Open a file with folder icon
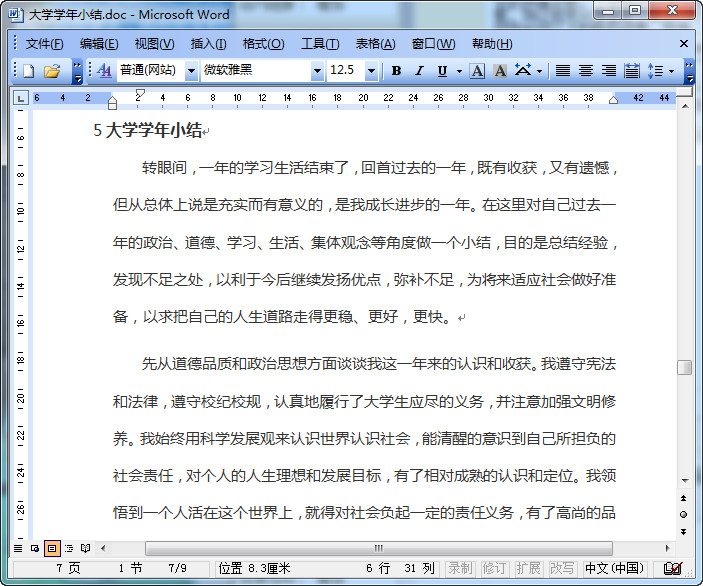Screen dimensions: 703x586 click(x=52, y=71)
